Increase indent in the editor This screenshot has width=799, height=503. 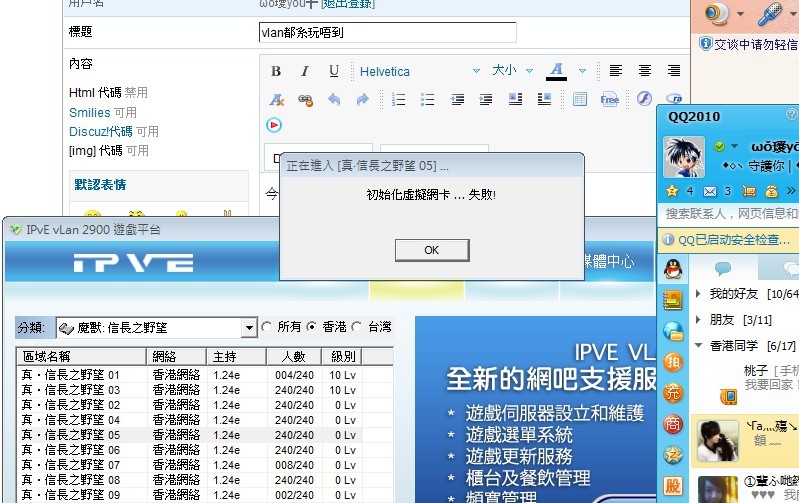pos(486,99)
